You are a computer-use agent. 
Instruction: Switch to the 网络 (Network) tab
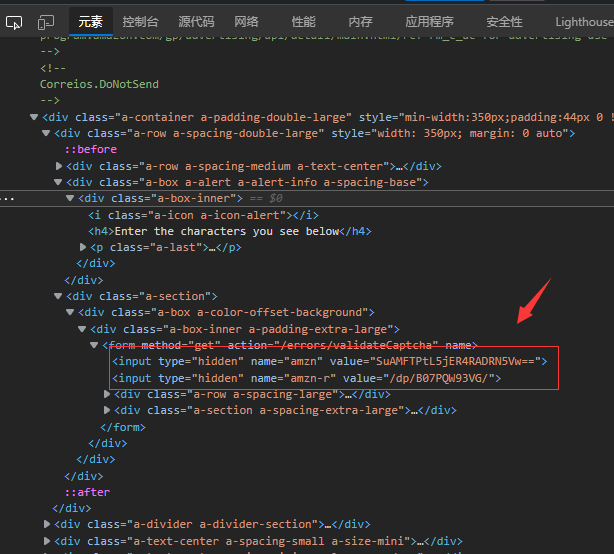point(246,22)
